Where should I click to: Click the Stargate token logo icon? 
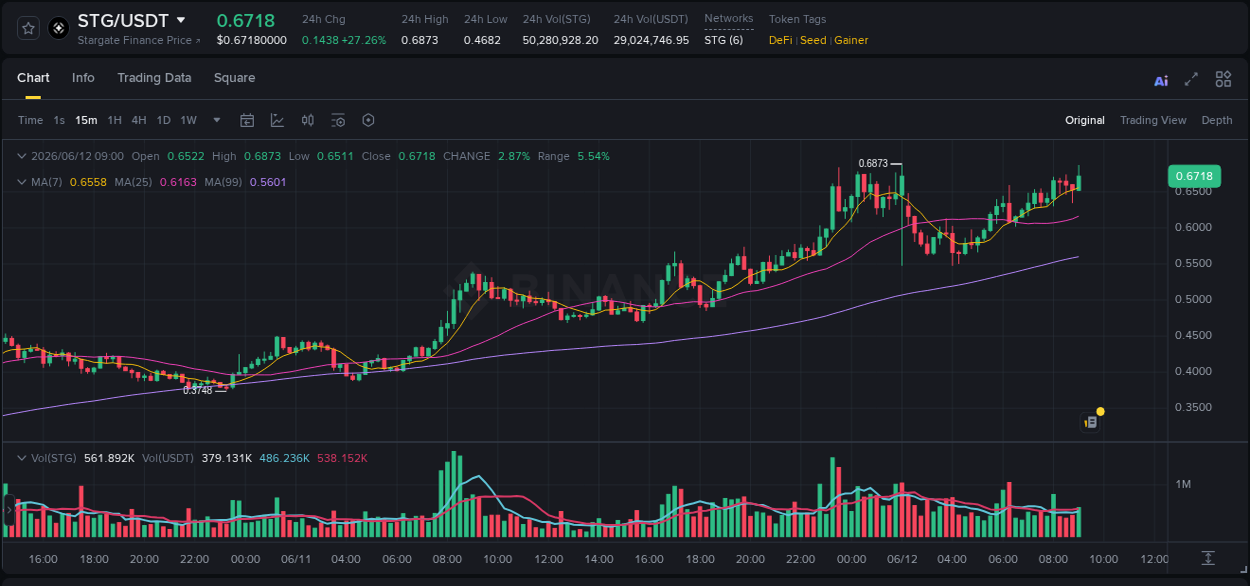coord(58,29)
